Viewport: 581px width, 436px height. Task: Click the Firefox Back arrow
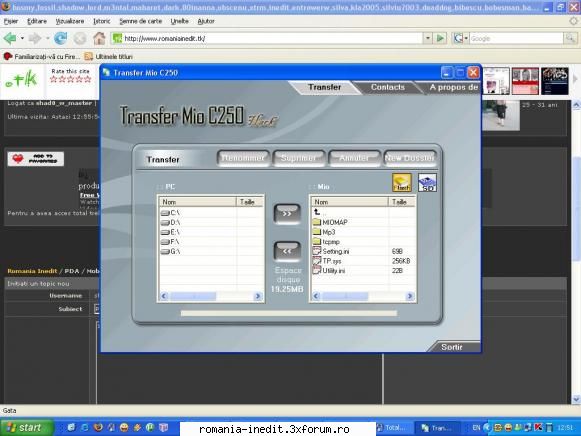(10, 38)
